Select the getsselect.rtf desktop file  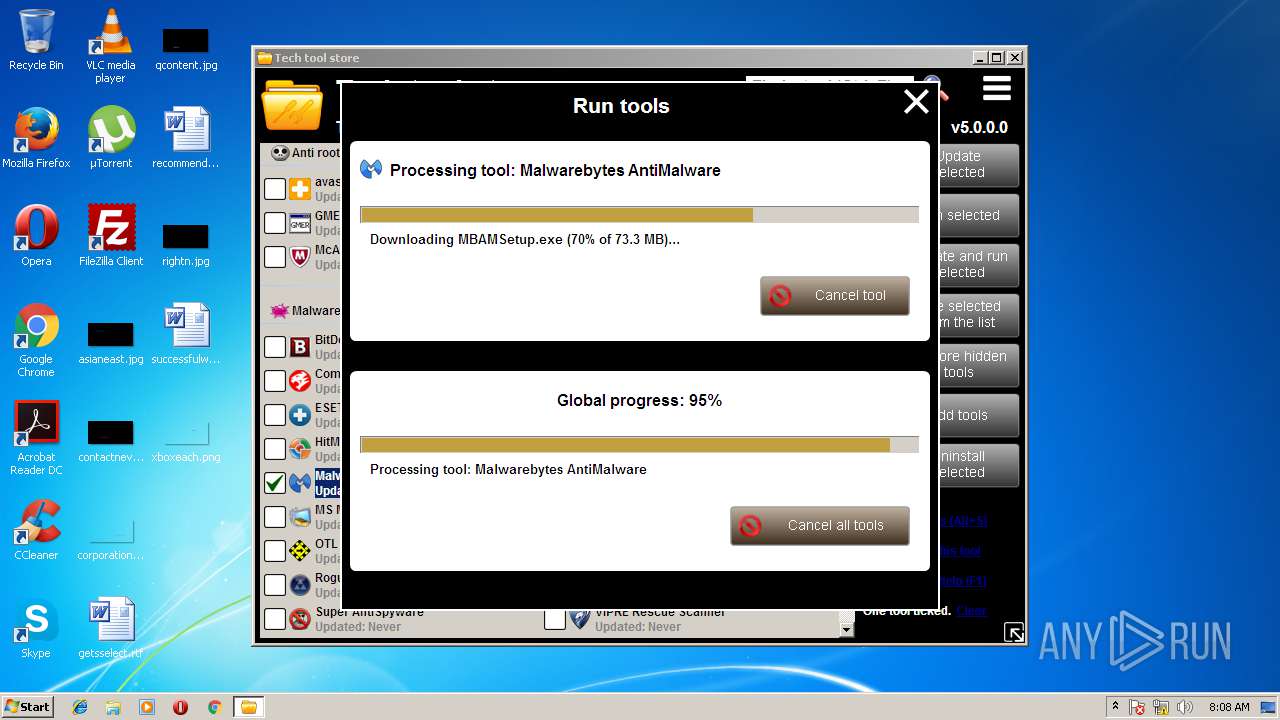pos(110,628)
